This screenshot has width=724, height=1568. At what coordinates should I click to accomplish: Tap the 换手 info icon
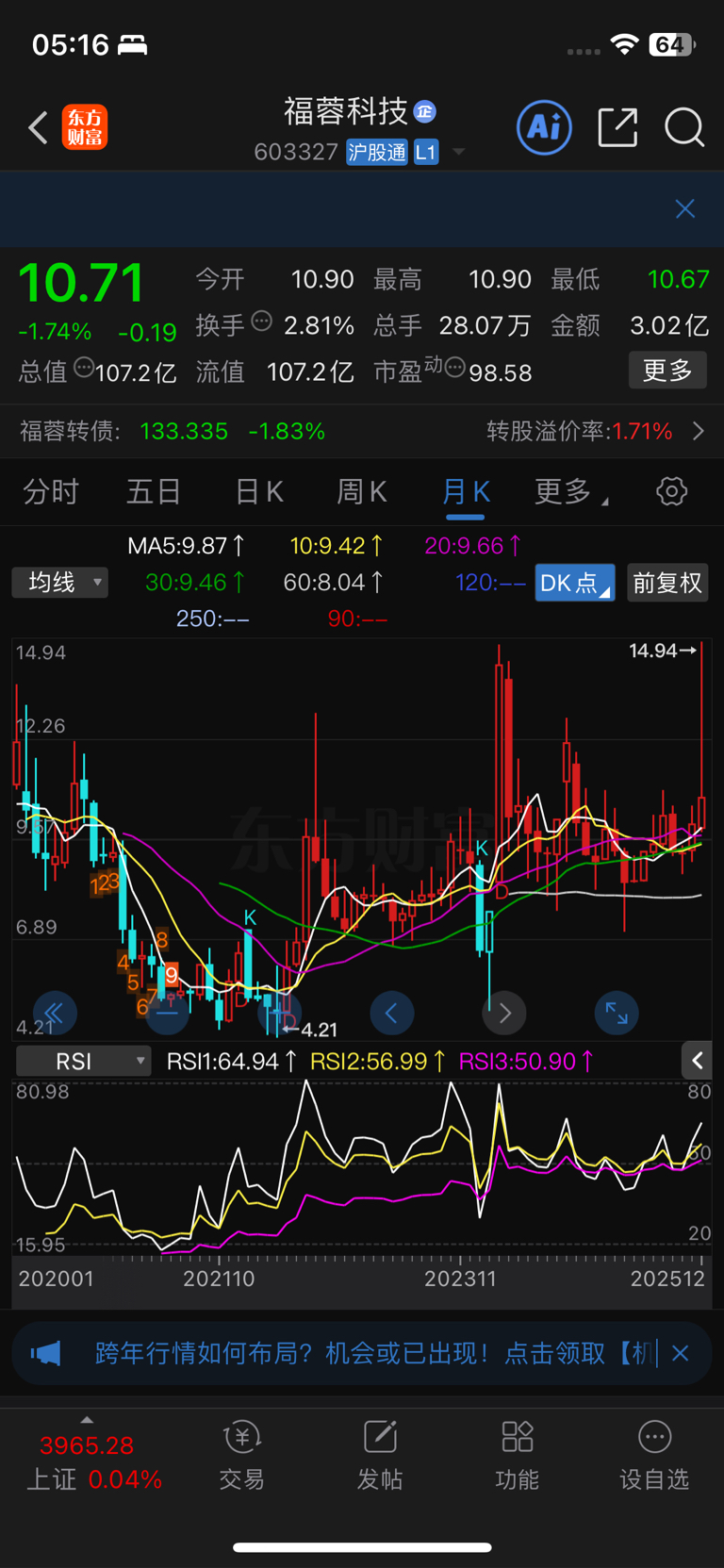pos(262,322)
